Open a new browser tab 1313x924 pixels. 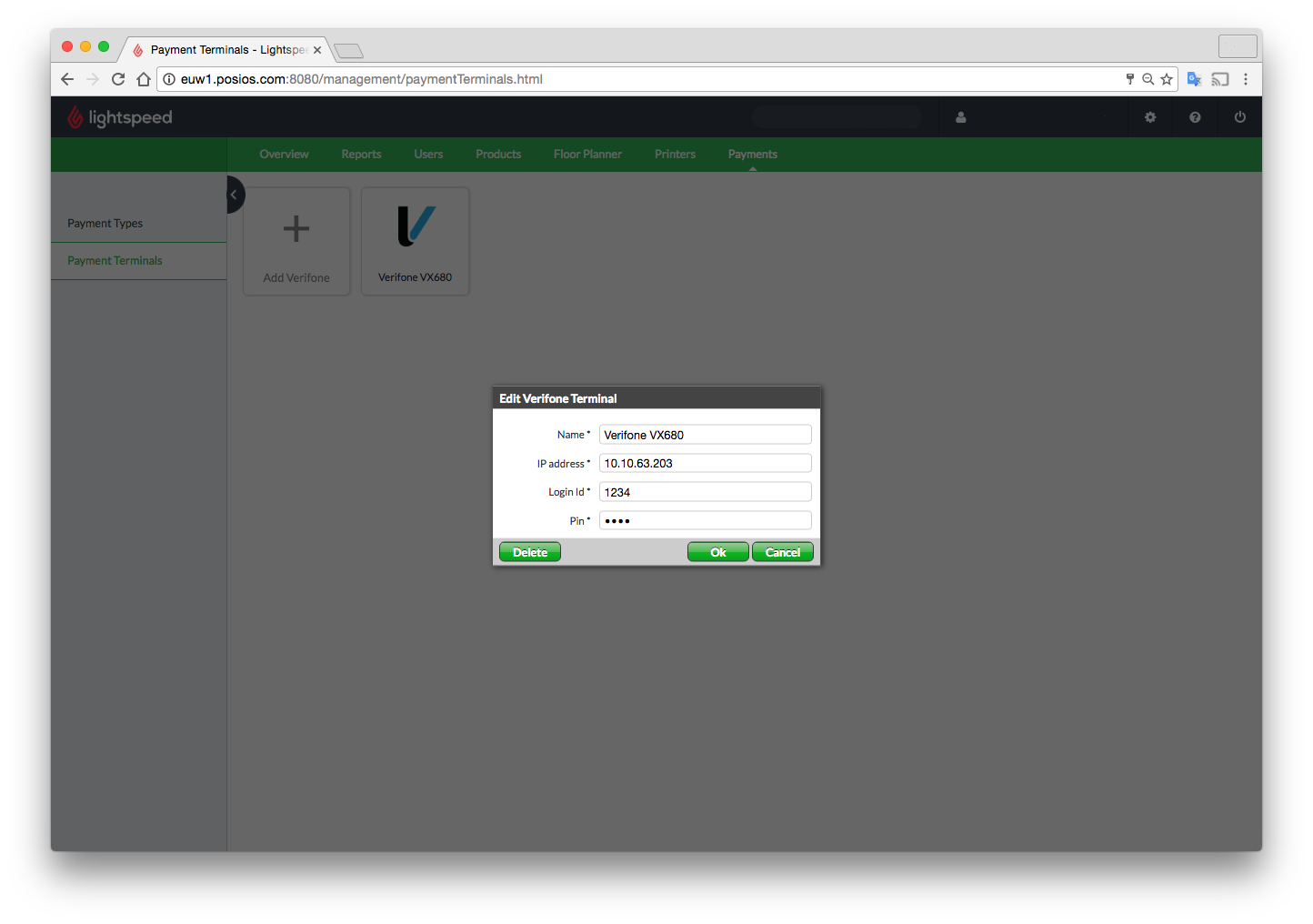pyautogui.click(x=348, y=50)
